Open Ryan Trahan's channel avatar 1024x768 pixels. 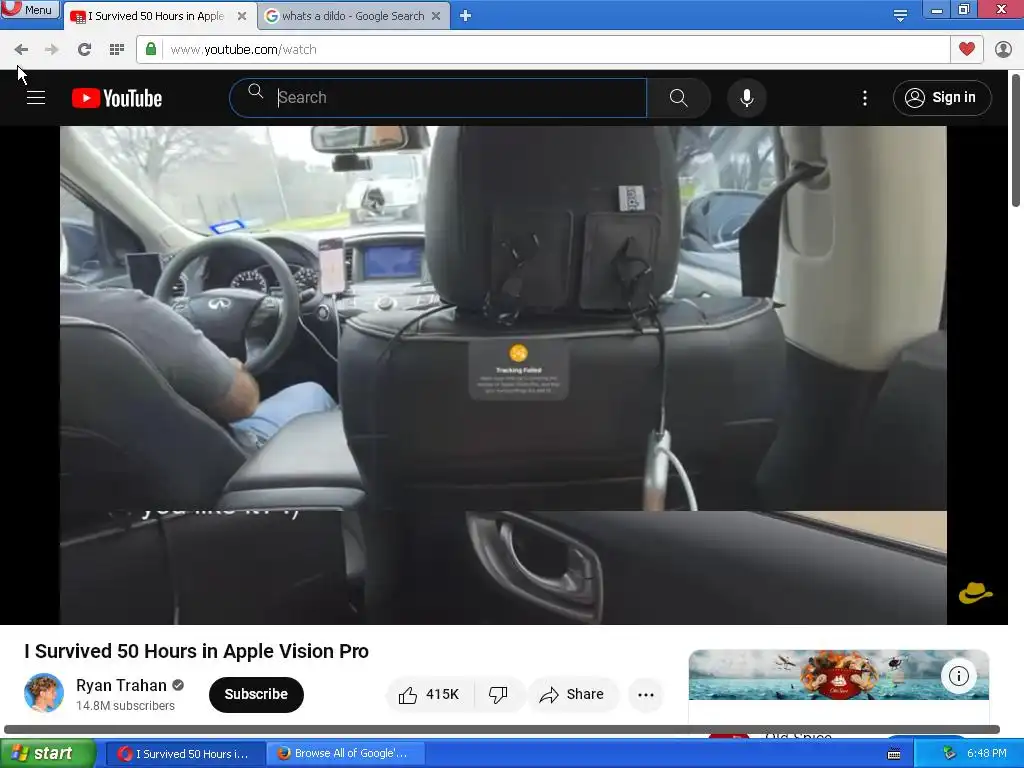44,693
